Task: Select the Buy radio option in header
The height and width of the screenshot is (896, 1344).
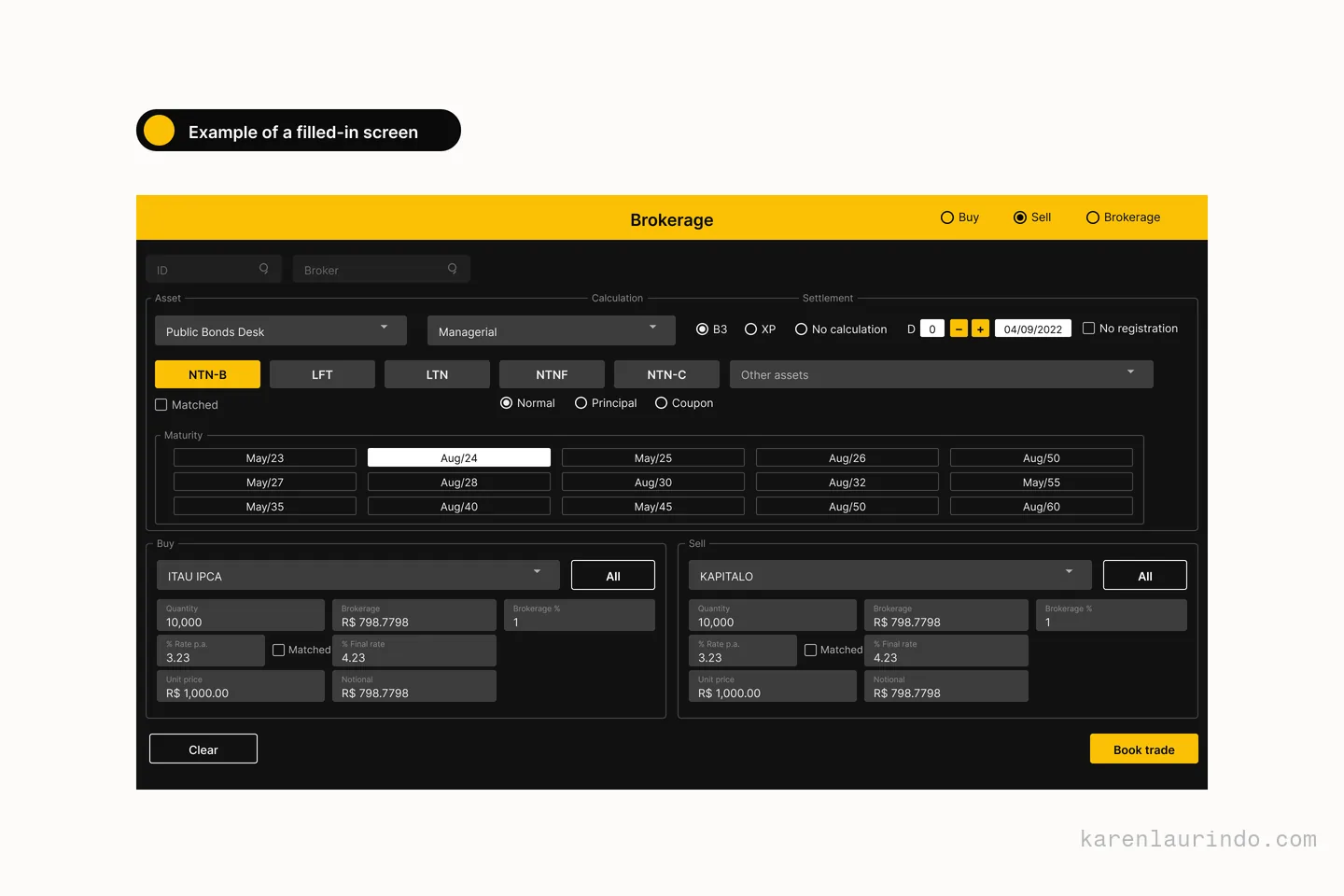Action: [947, 217]
